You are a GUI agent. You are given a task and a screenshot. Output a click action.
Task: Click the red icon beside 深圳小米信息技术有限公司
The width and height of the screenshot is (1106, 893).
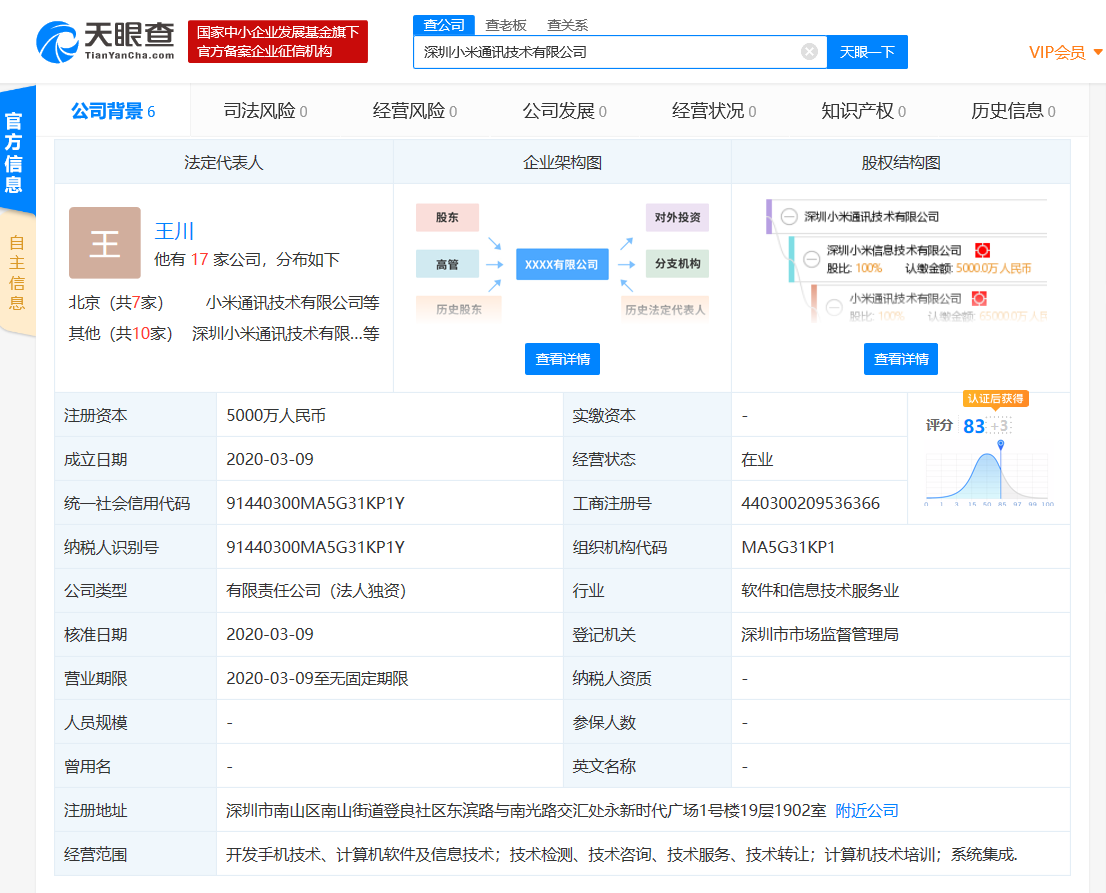pyautogui.click(x=981, y=250)
